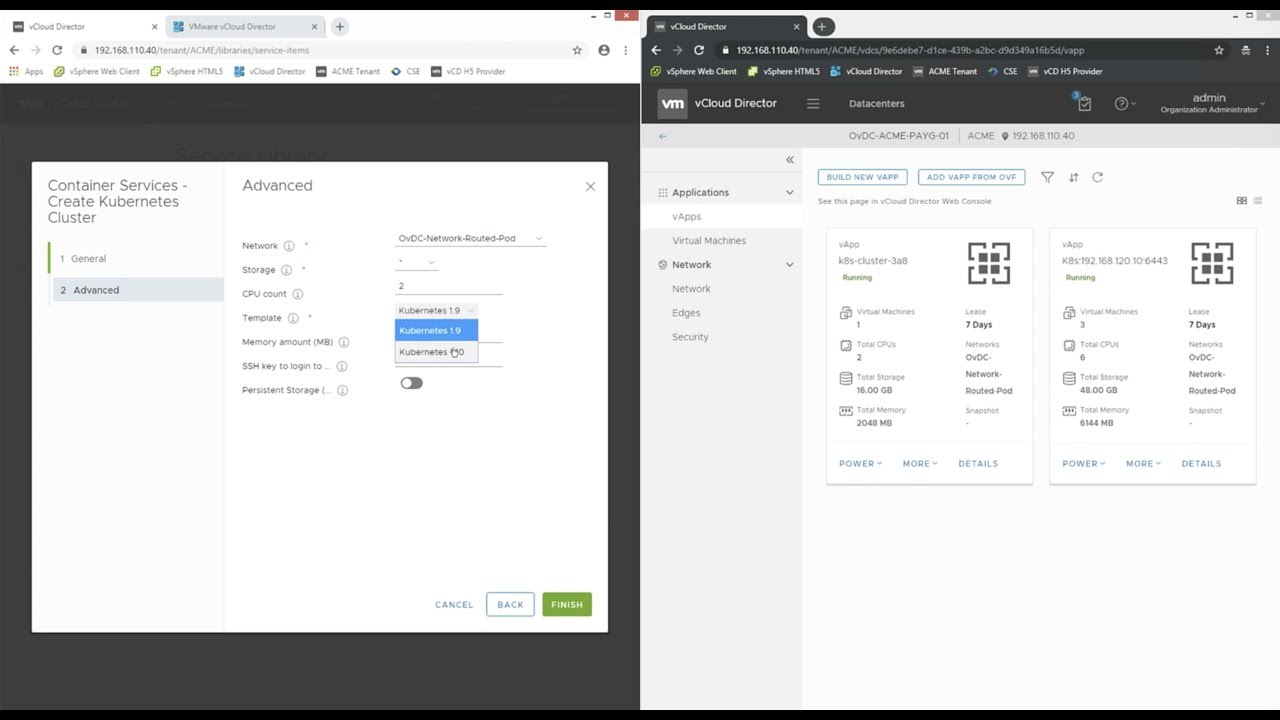Open the hamburger navigation menu

pyautogui.click(x=813, y=103)
